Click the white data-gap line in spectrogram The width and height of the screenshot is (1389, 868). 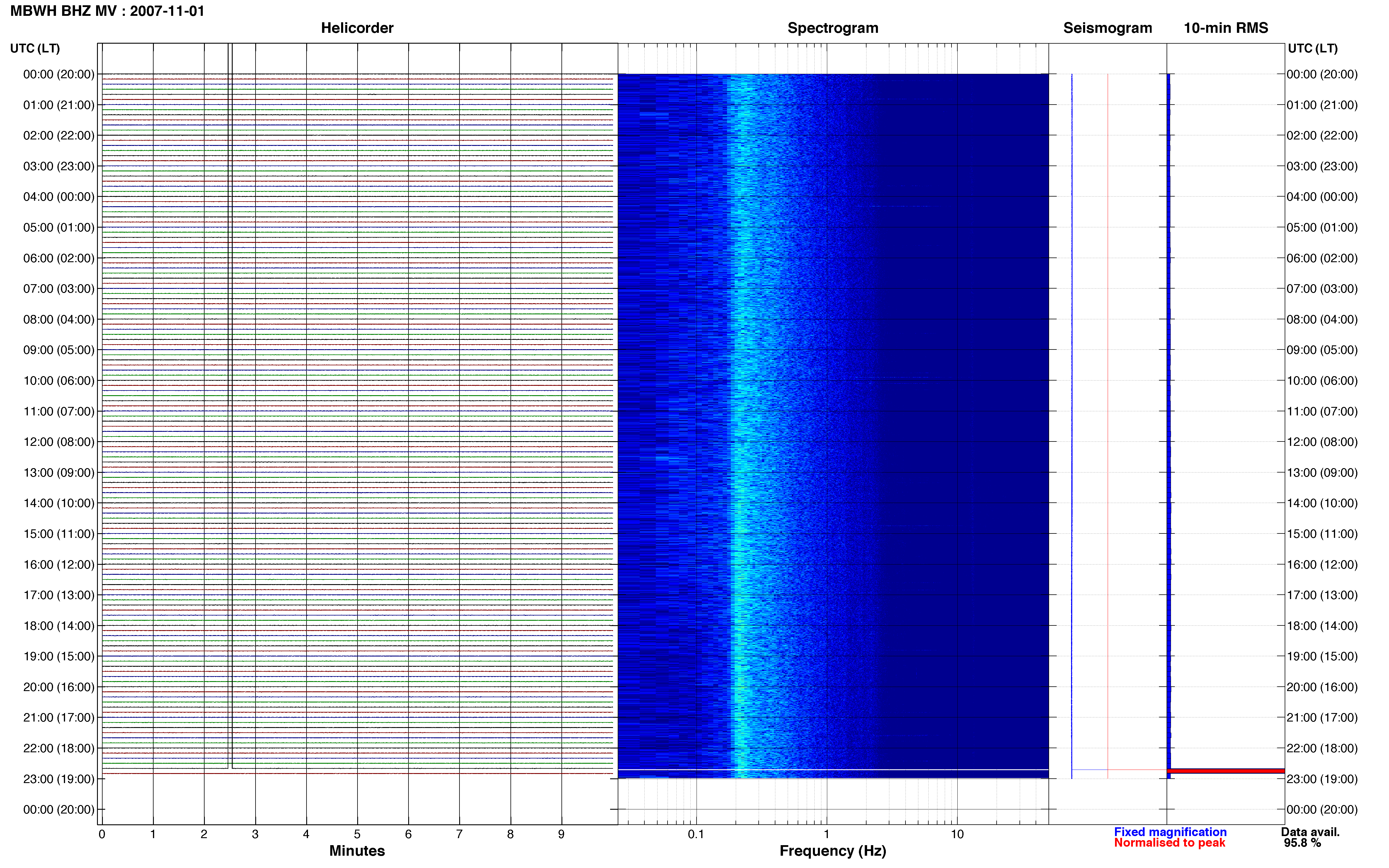(x=833, y=770)
